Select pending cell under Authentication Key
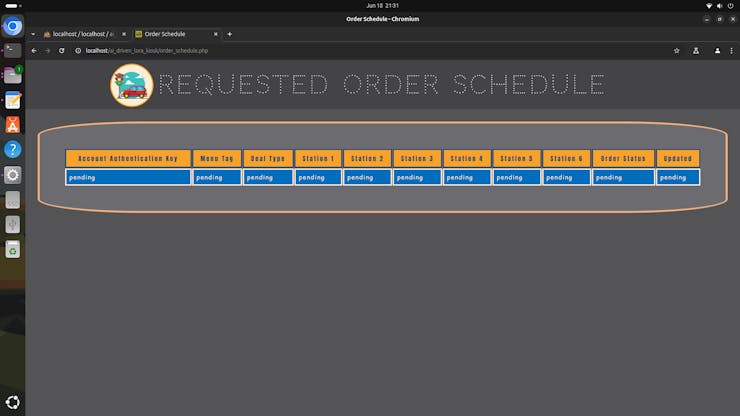Viewport: 740px width, 416px height. [x=128, y=177]
